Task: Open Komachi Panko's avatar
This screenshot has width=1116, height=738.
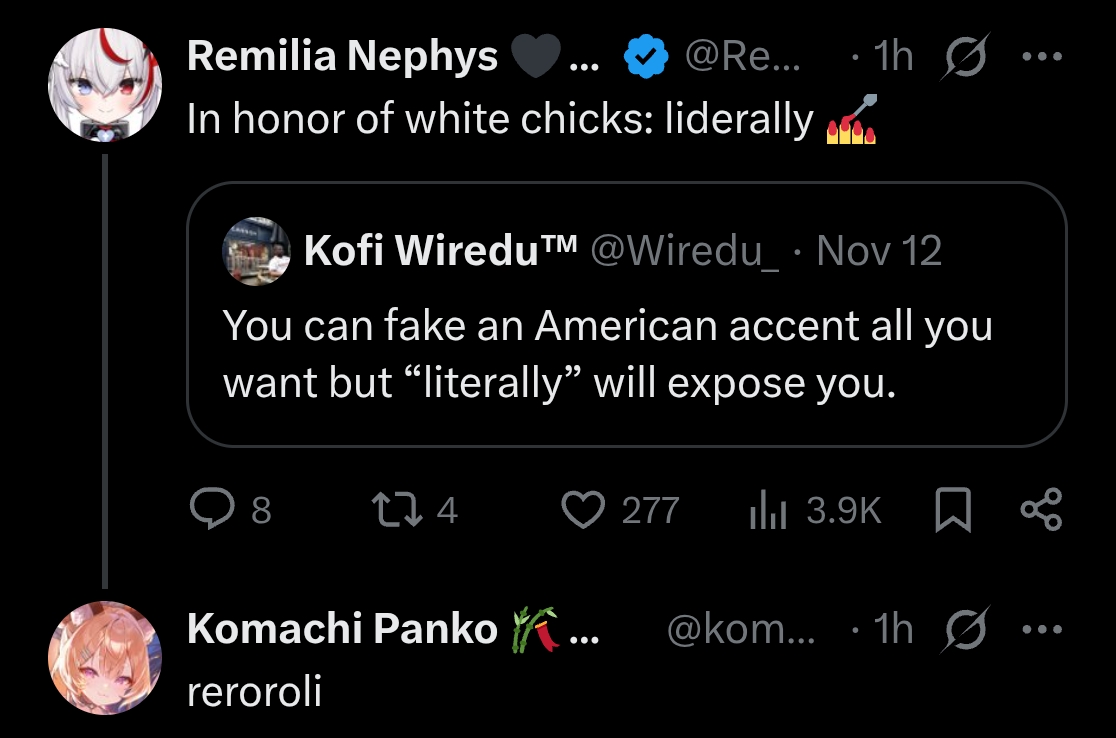Action: coord(105,657)
